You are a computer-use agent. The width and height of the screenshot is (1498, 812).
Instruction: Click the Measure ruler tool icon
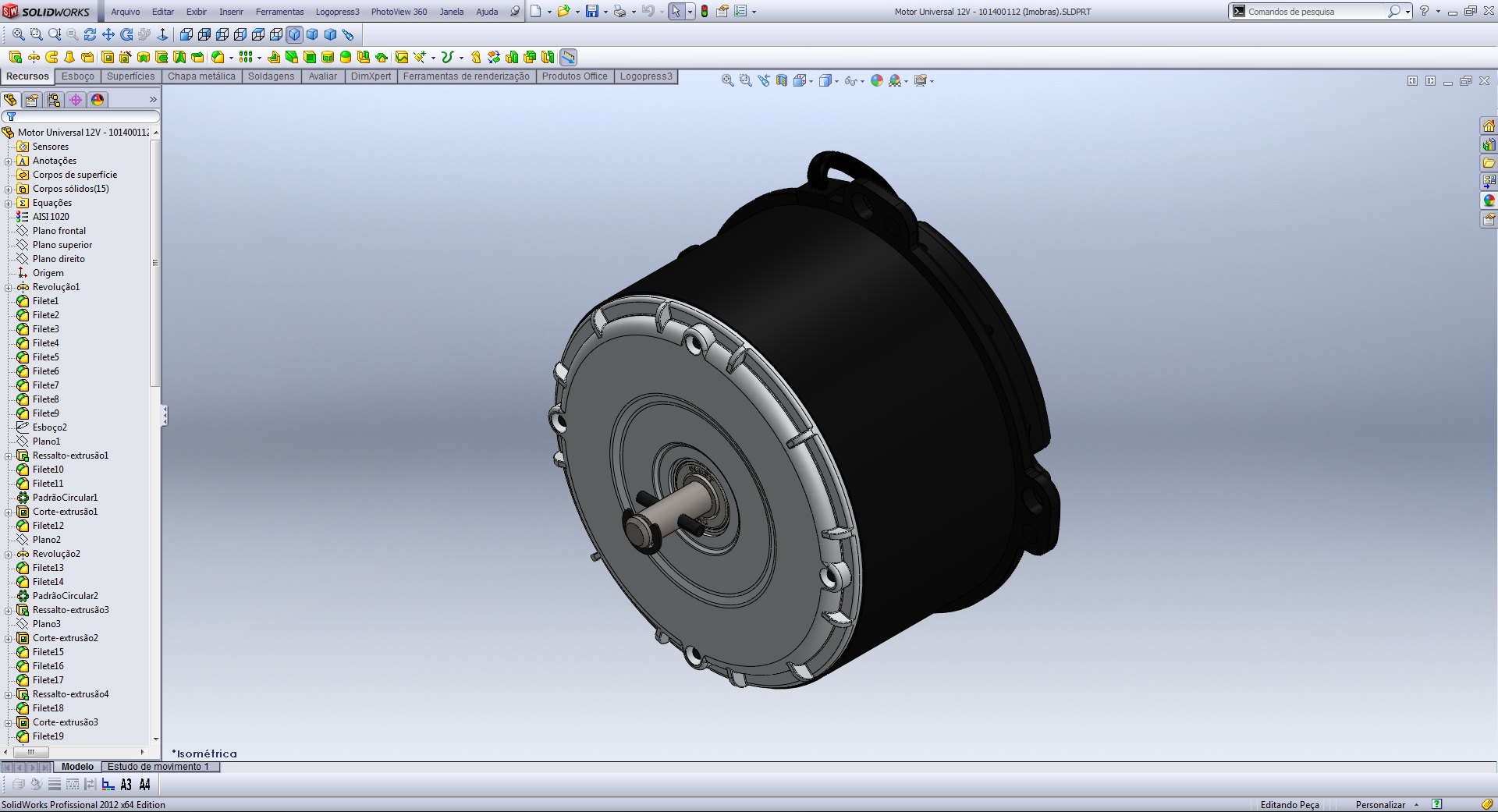(568, 57)
